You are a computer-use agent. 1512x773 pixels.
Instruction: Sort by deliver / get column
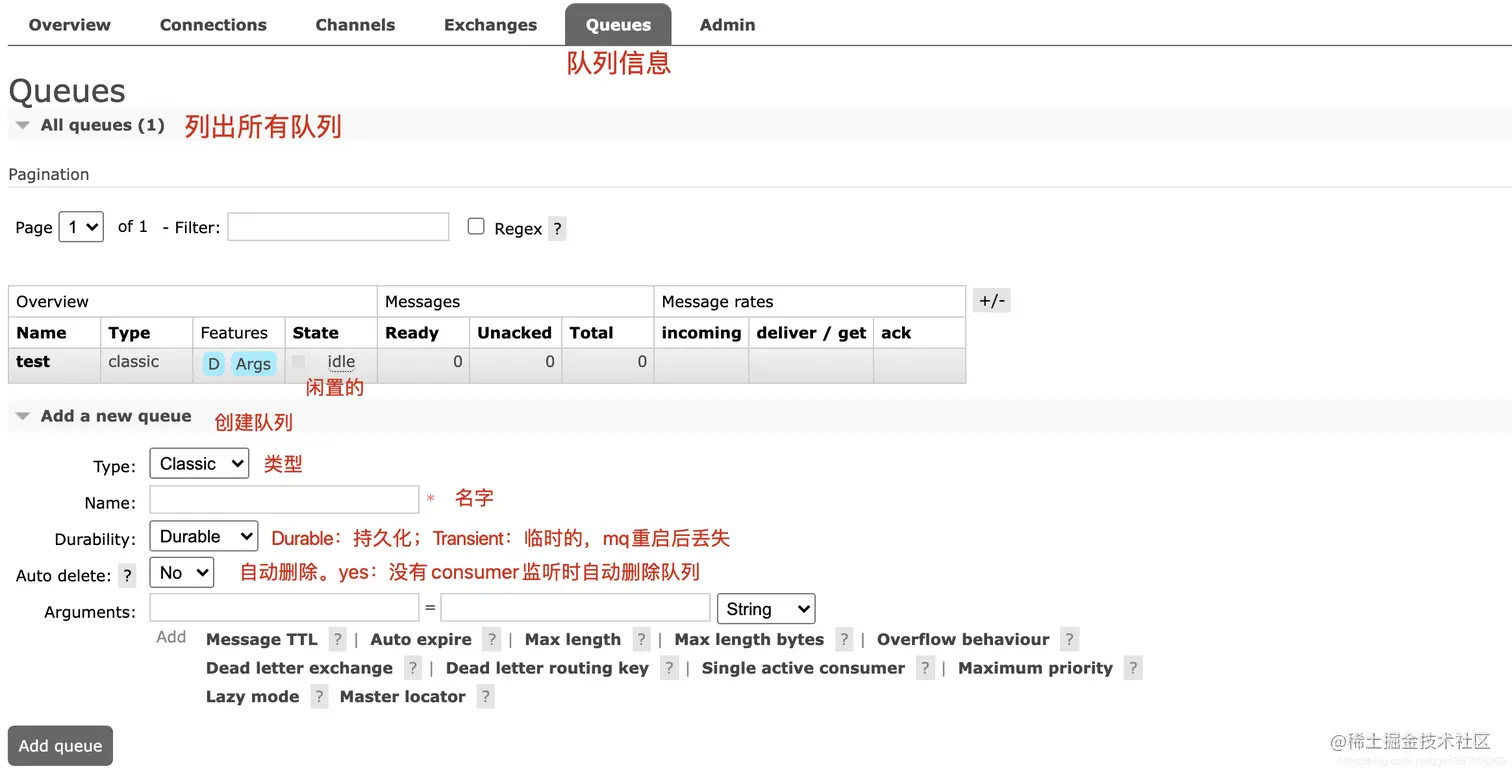point(811,333)
